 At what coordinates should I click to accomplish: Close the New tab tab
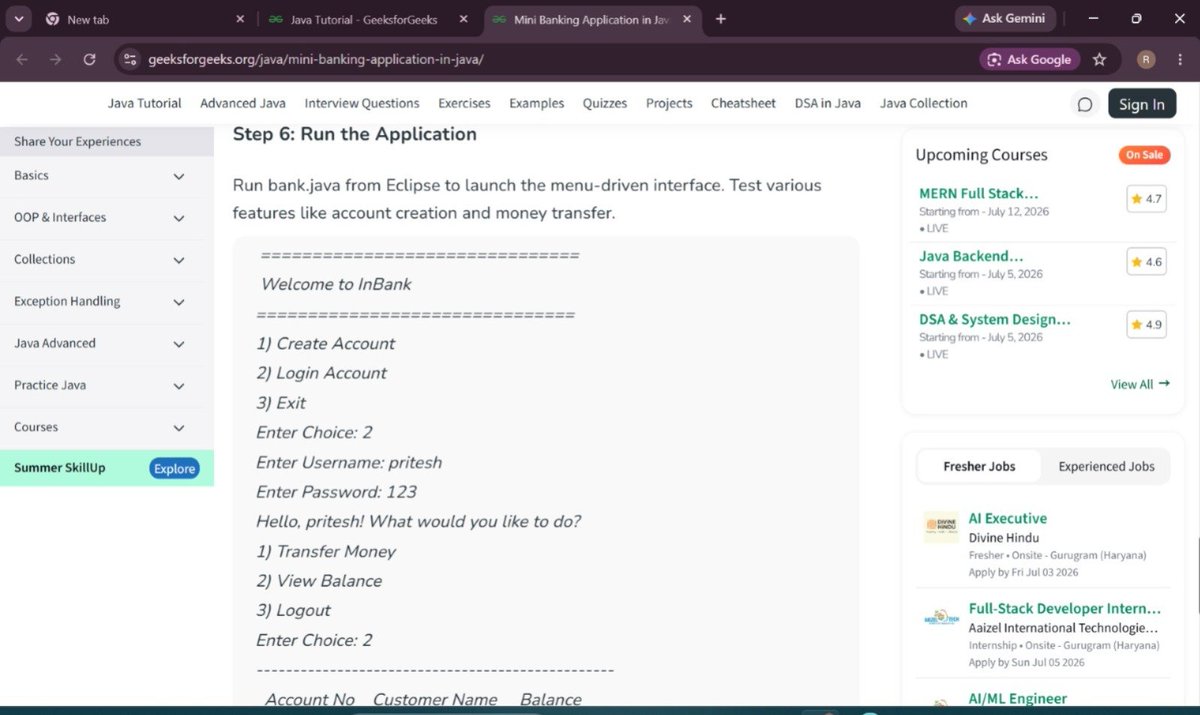[x=239, y=19]
